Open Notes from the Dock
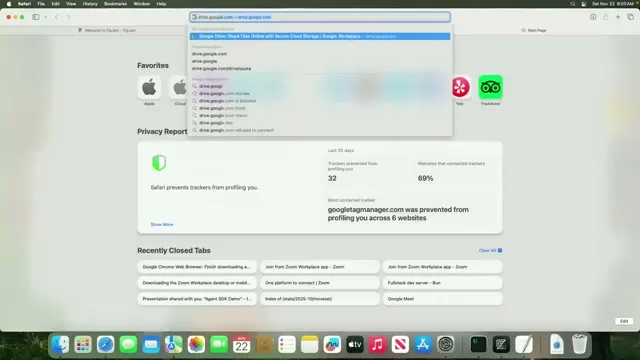This screenshot has height=360, width=640. coord(309,344)
